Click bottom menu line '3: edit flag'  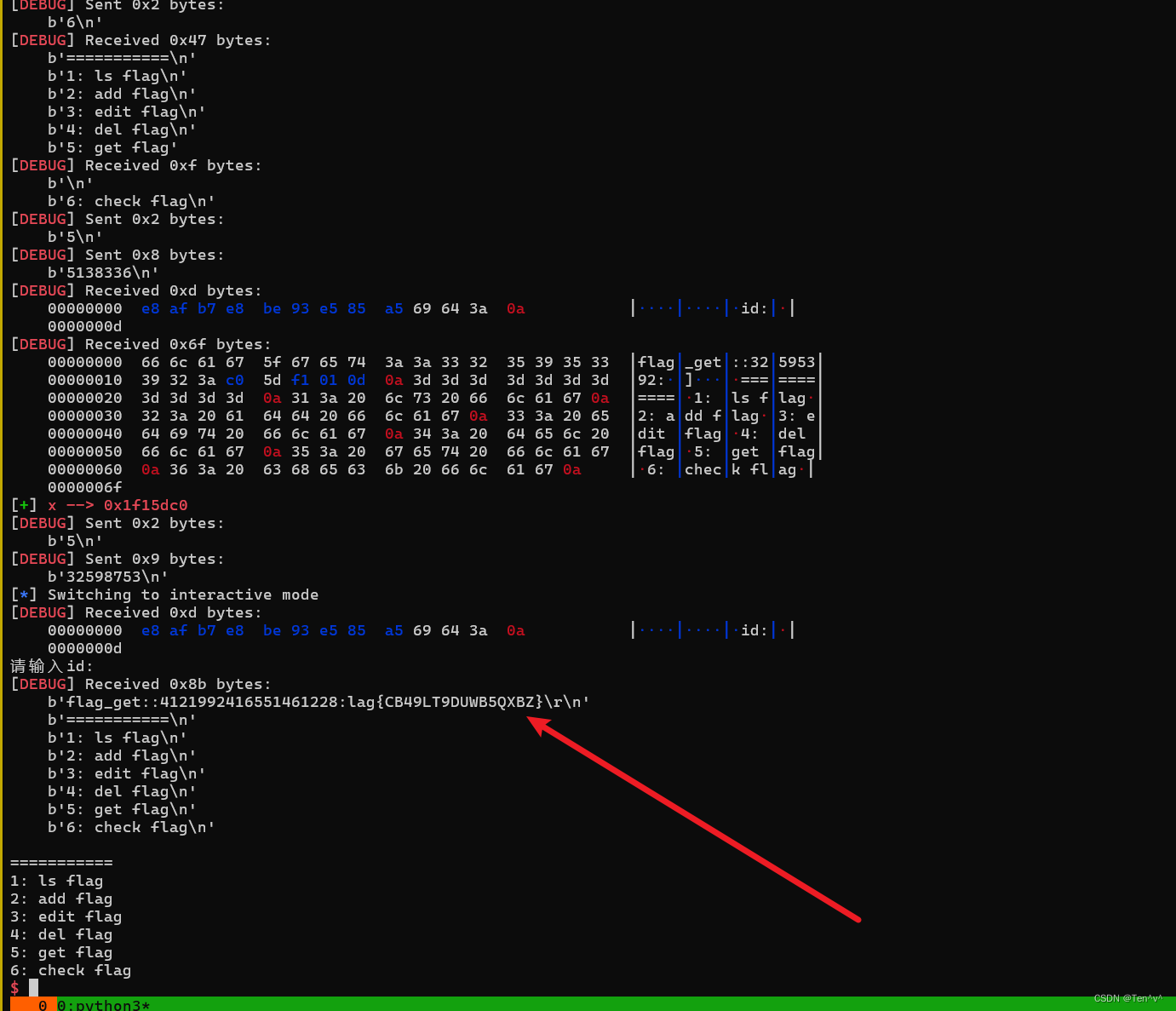(66, 916)
